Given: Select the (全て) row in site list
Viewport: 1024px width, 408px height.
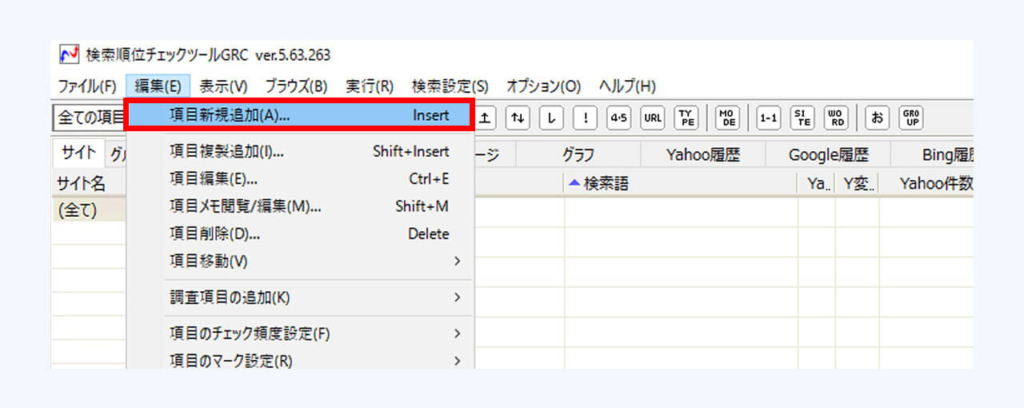Looking at the screenshot, I should tap(89, 212).
